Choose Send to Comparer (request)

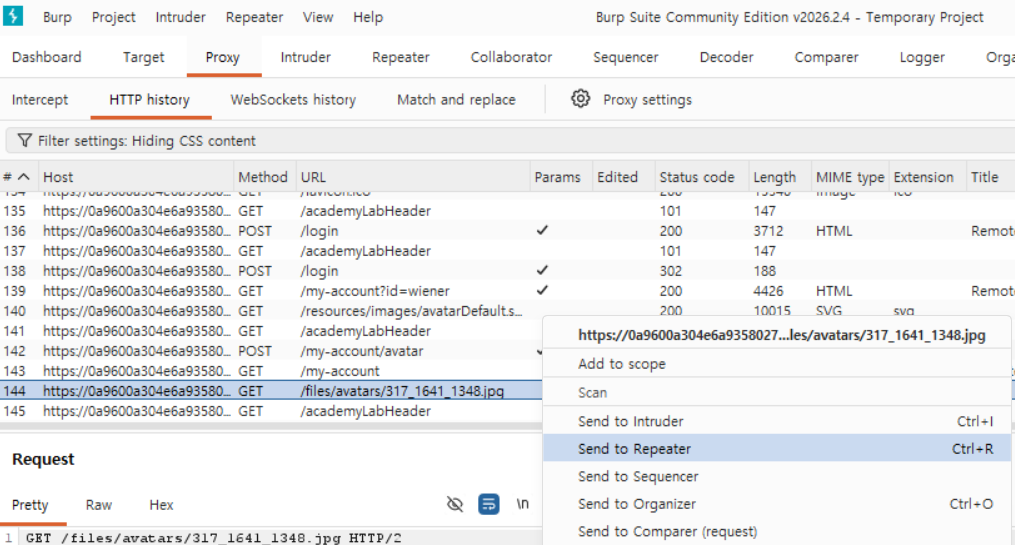(776, 531)
